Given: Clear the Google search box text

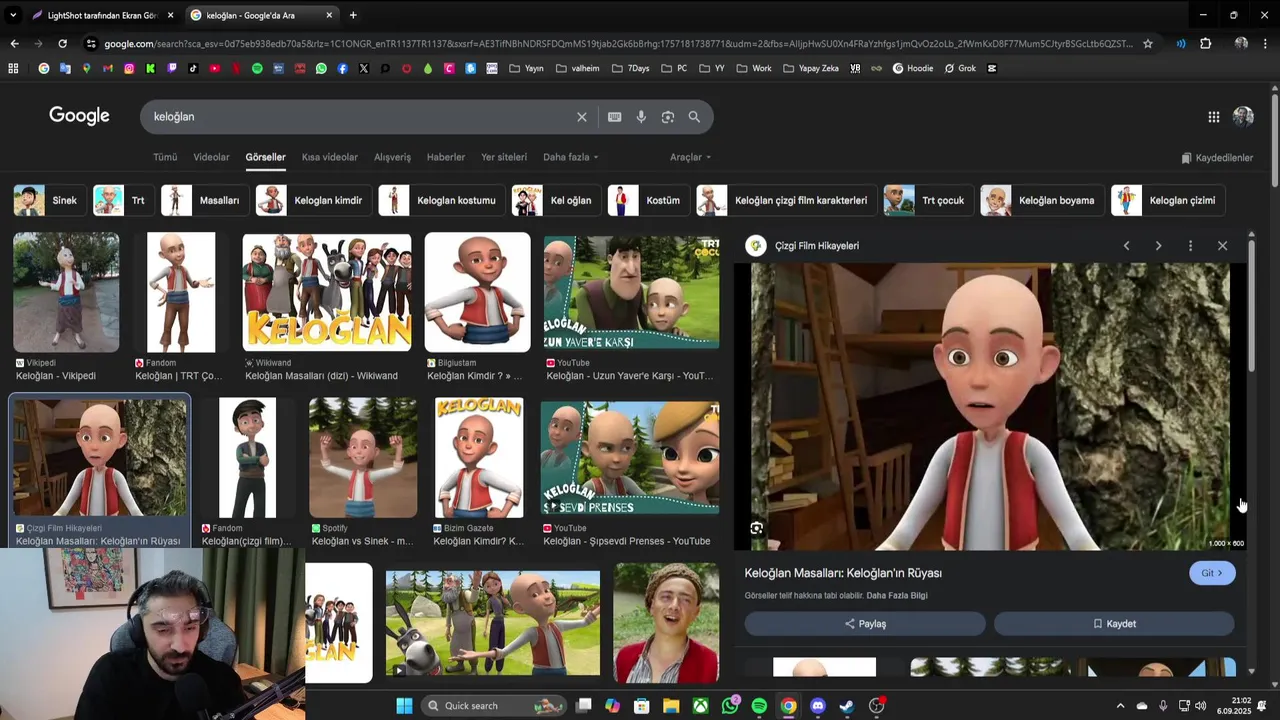Looking at the screenshot, I should tap(581, 117).
